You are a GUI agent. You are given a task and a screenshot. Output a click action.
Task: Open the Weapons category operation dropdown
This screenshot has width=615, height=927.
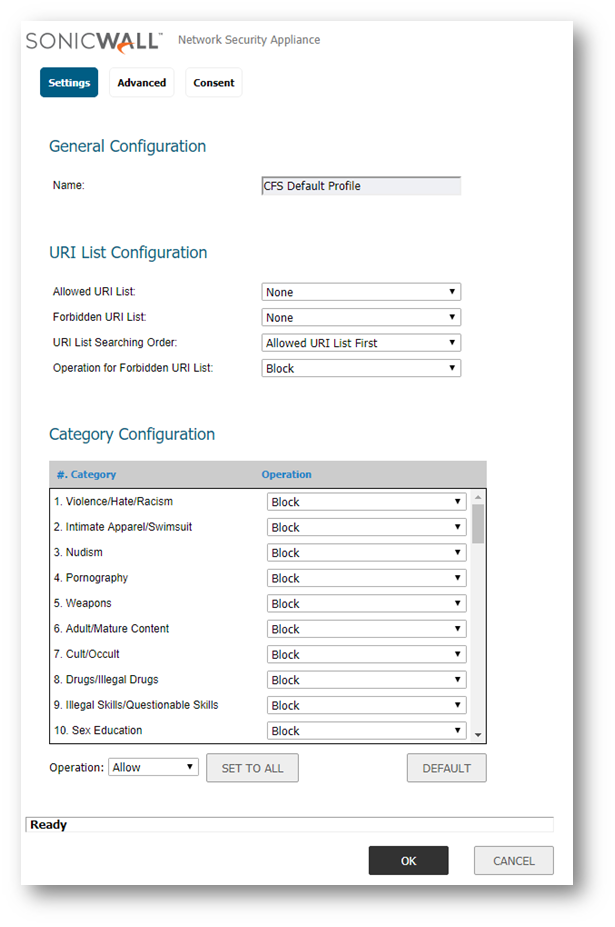[366, 604]
